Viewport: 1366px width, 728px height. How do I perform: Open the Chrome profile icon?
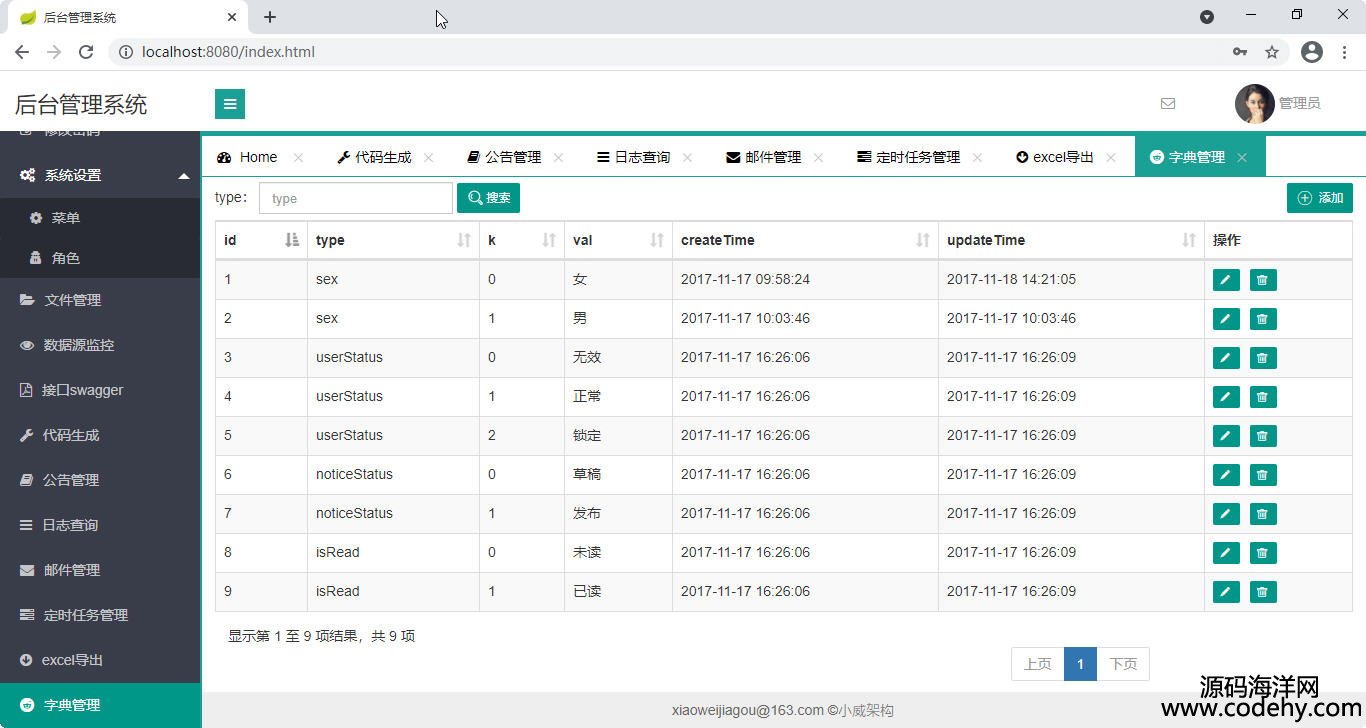point(1312,52)
